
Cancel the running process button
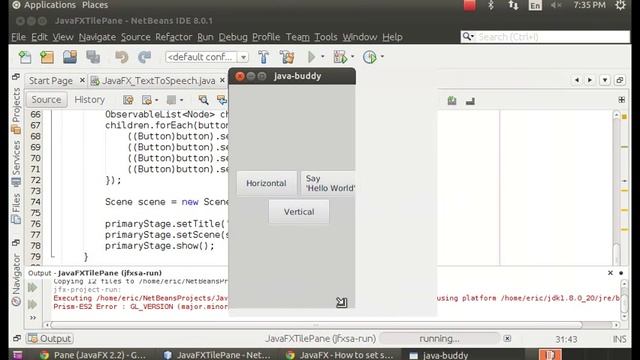click(507, 338)
